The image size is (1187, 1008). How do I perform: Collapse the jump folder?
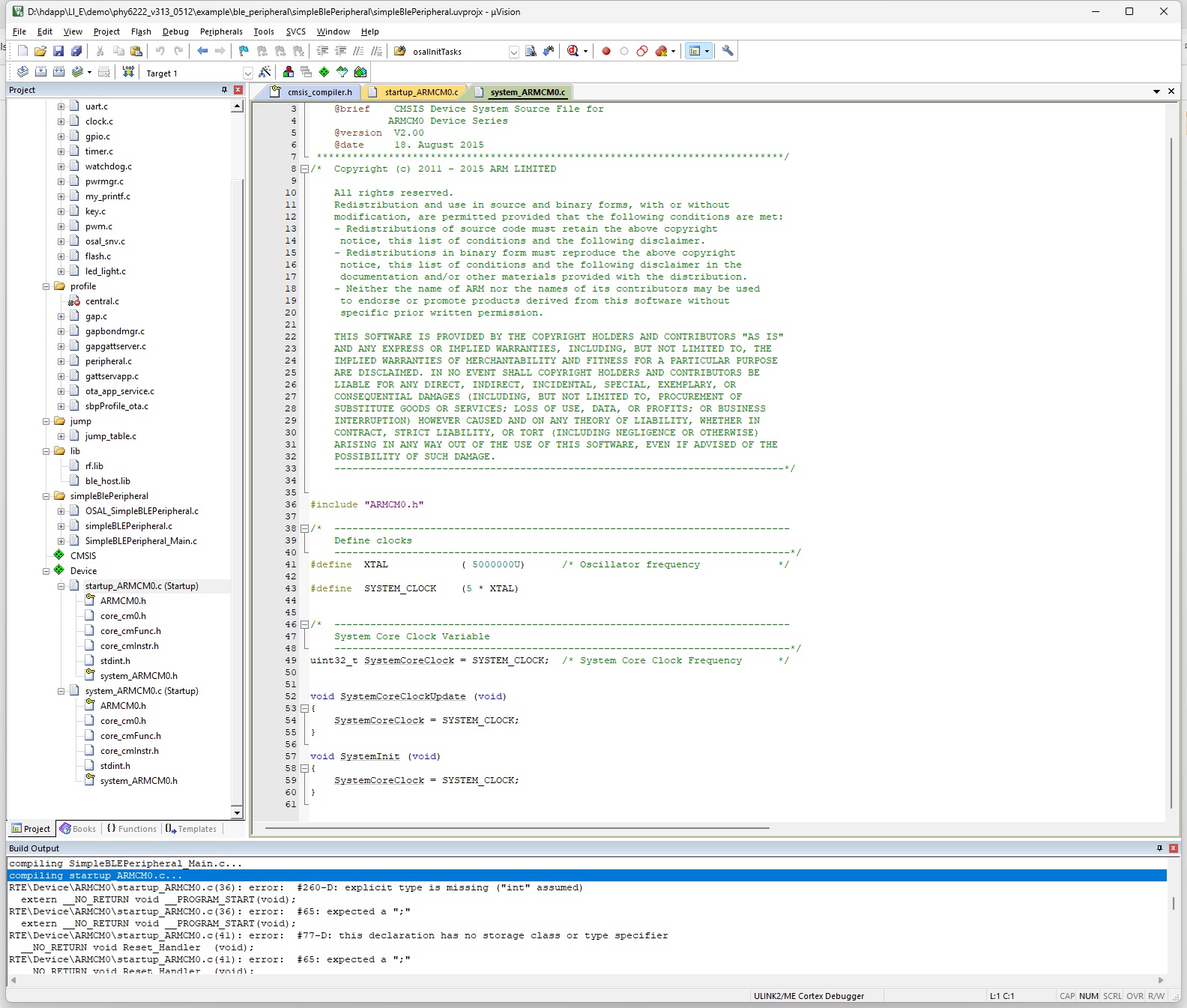46,421
